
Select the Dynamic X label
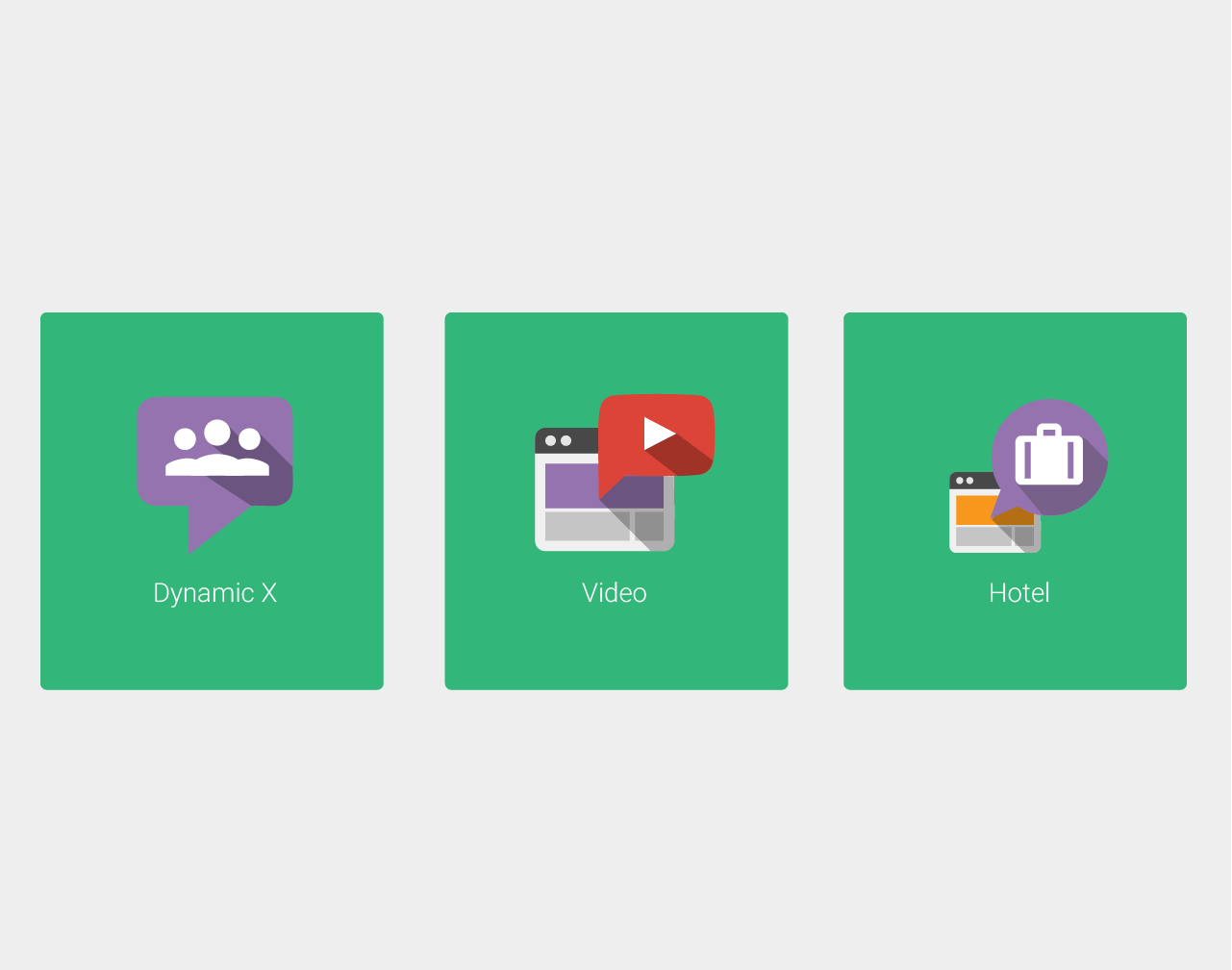pyautogui.click(x=215, y=593)
